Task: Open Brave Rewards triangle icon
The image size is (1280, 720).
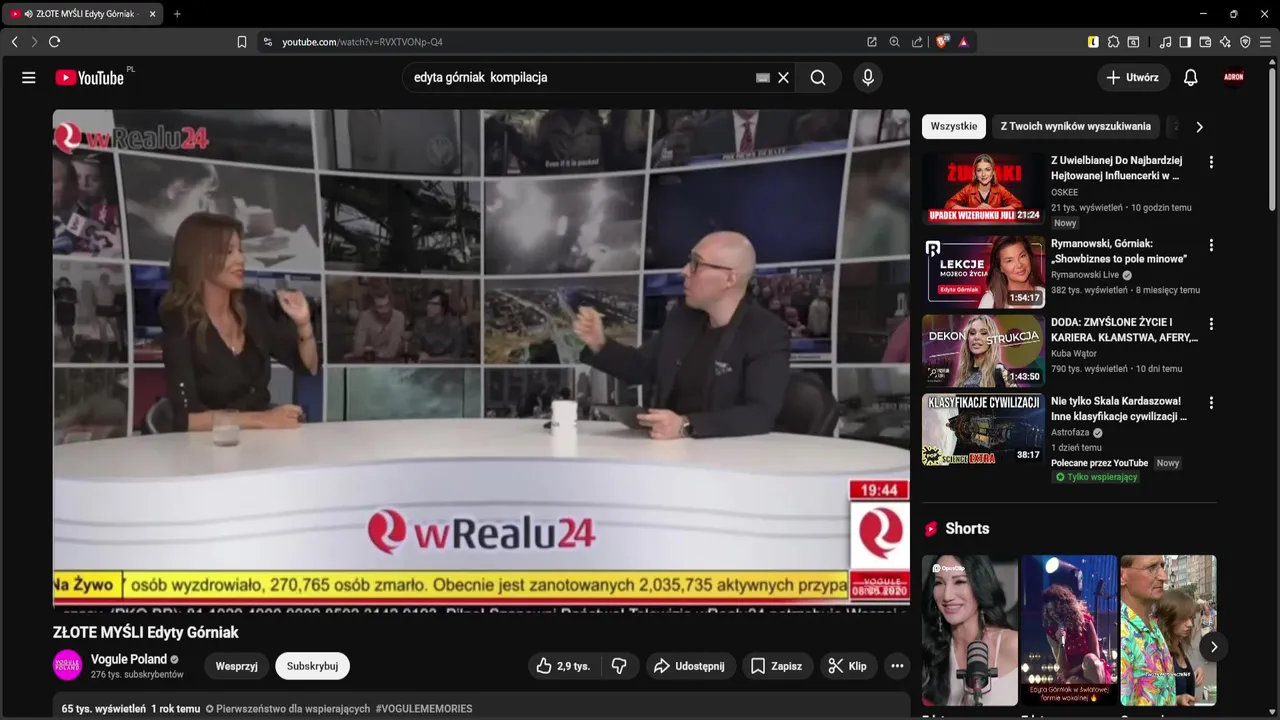Action: click(964, 42)
